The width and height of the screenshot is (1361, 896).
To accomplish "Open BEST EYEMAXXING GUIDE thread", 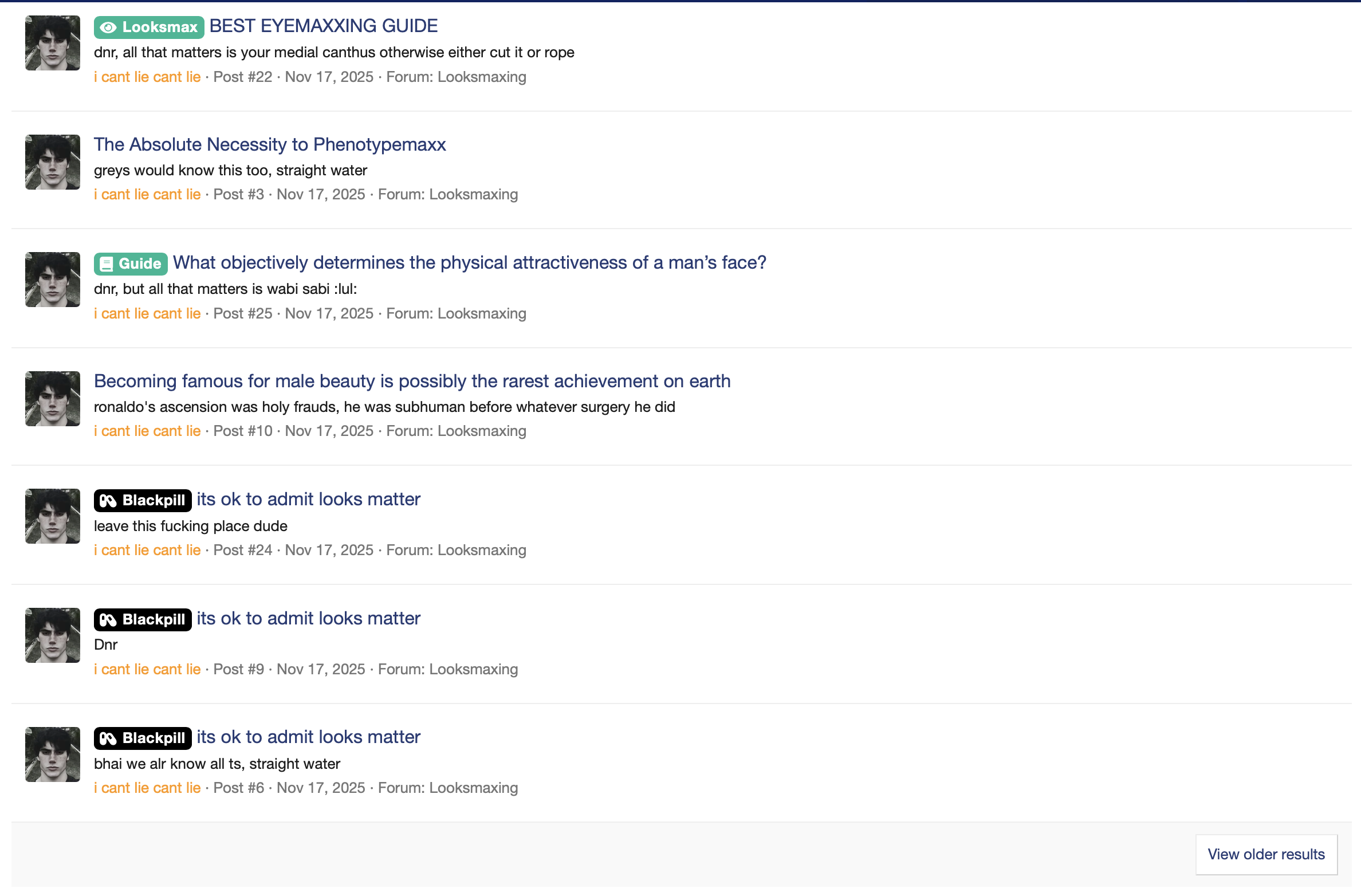I will pos(323,26).
